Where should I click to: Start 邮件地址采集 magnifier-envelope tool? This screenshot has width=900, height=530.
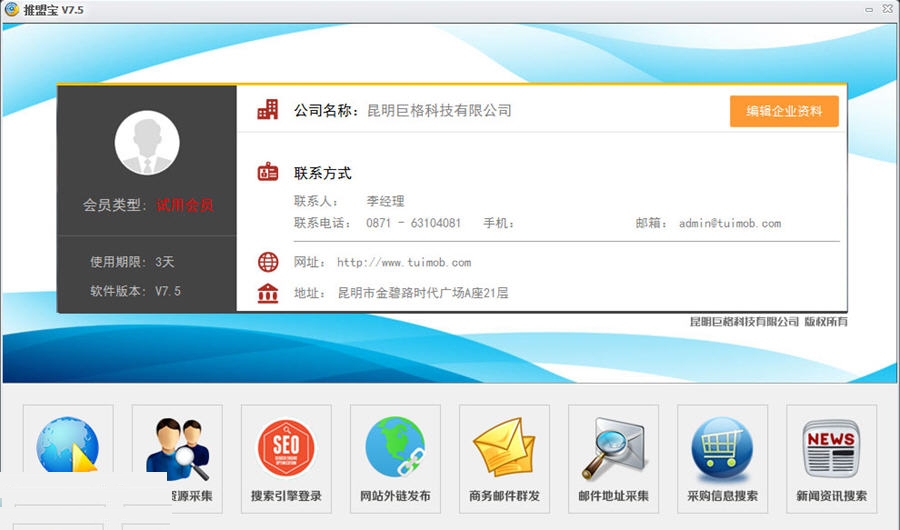tap(613, 458)
